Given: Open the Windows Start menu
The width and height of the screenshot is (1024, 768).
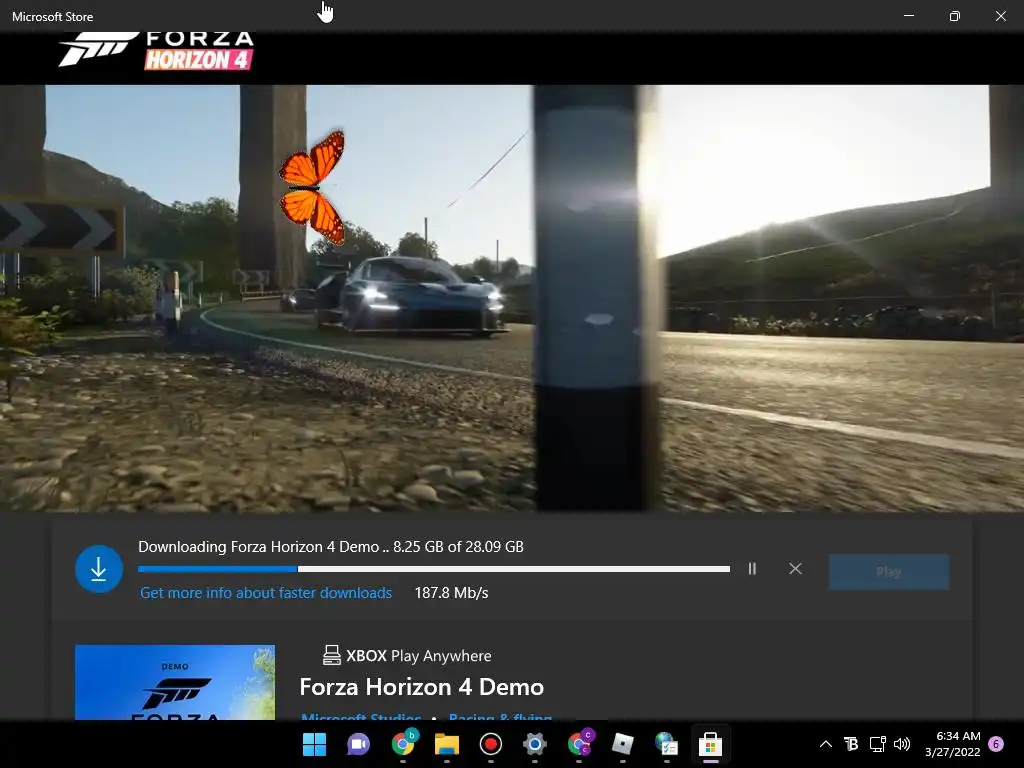Looking at the screenshot, I should [x=314, y=744].
